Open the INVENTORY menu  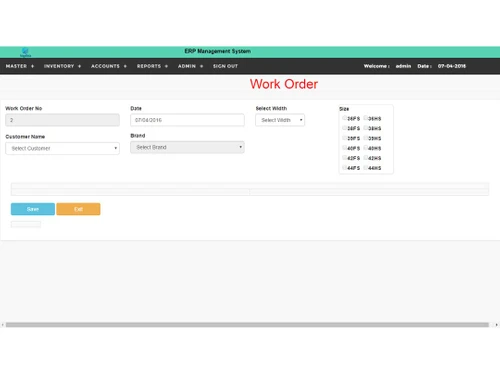coord(59,66)
